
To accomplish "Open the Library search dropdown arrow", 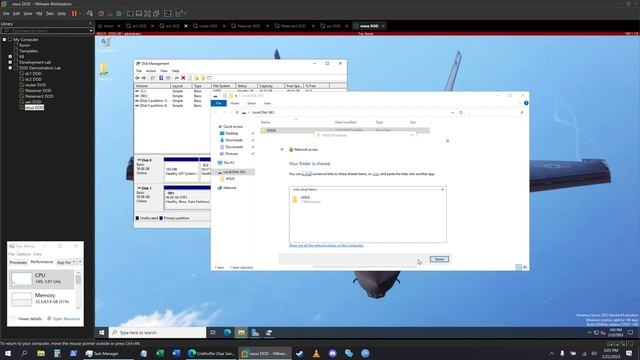I will (91, 31).
